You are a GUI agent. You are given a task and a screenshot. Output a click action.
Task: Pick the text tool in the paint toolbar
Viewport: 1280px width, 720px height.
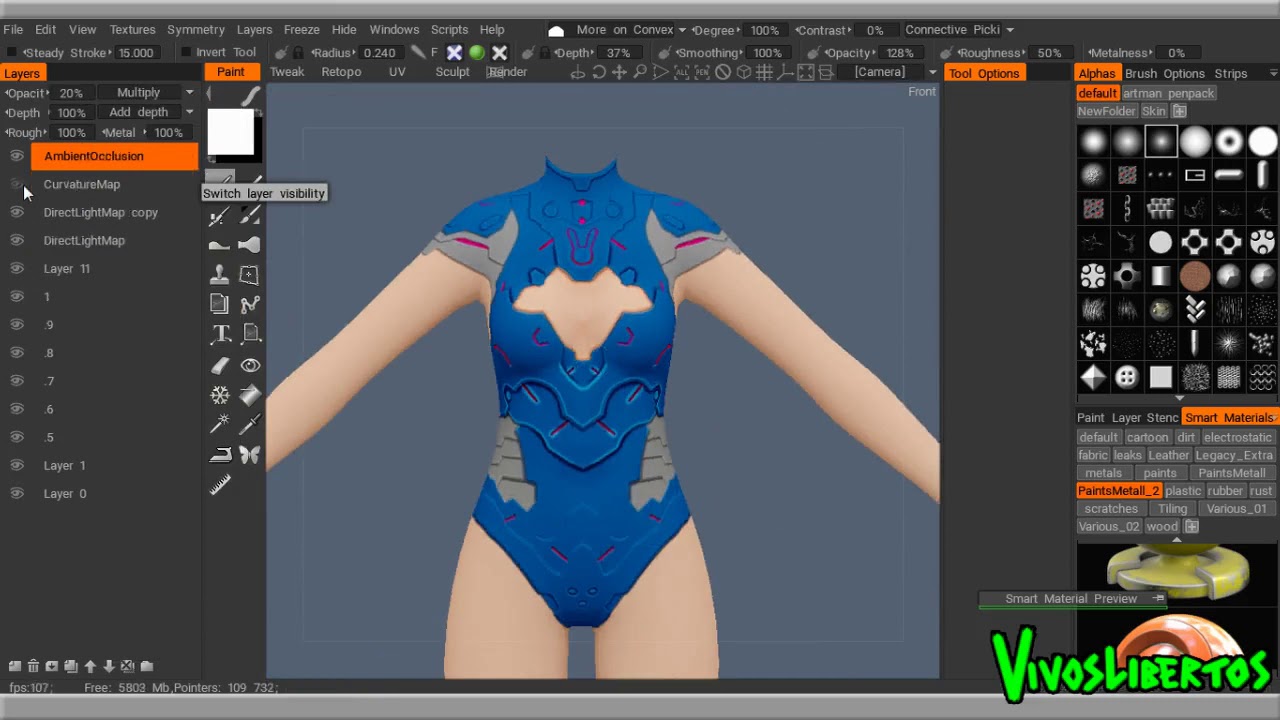tap(220, 334)
